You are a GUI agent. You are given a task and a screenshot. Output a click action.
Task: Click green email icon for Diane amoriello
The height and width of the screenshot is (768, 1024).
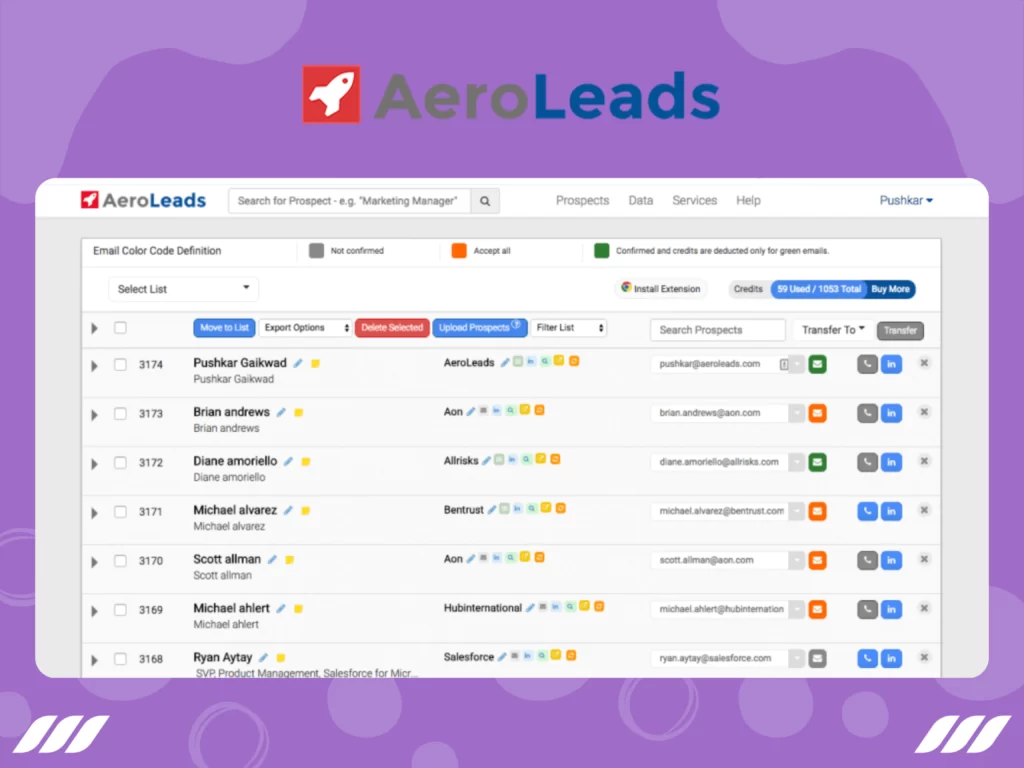[x=817, y=462]
